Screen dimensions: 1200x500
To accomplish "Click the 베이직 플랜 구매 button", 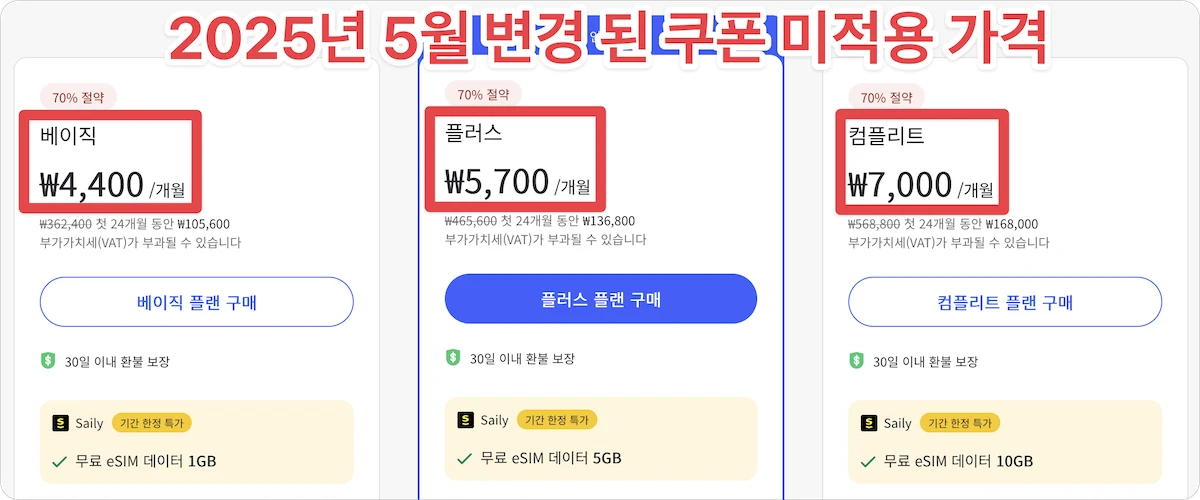I will [197, 302].
